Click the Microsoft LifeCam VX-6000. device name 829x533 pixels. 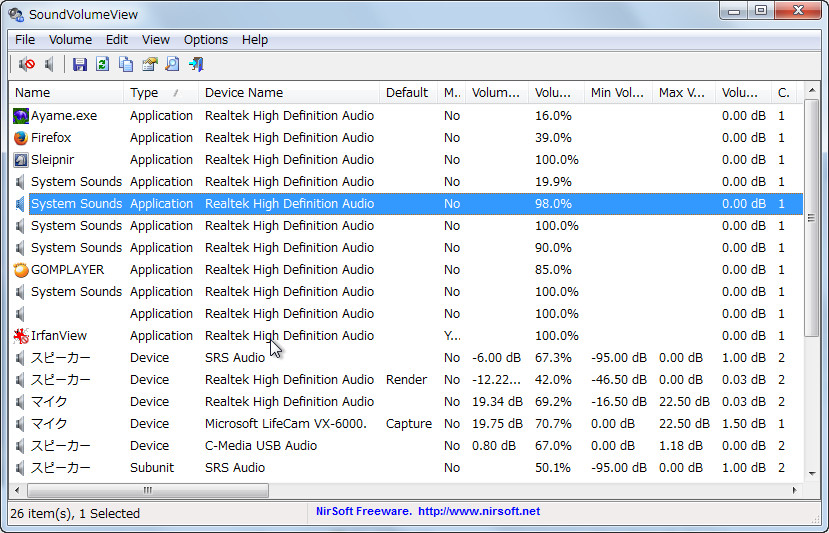point(285,424)
